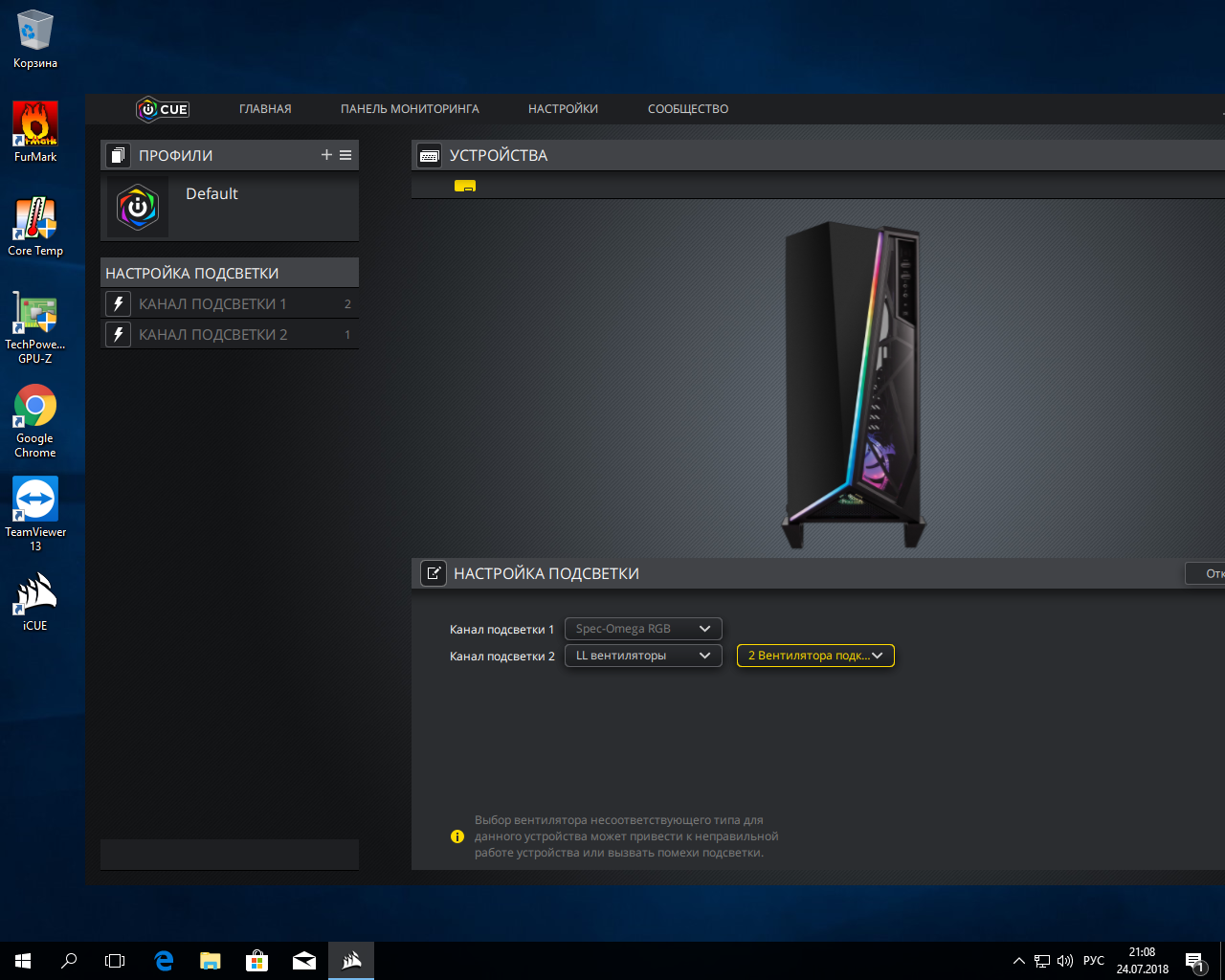Viewport: 1225px width, 980px height.
Task: Click the lightning icon of КАНАЛ ПОДСВЕТКИ 2
Action: [x=118, y=334]
